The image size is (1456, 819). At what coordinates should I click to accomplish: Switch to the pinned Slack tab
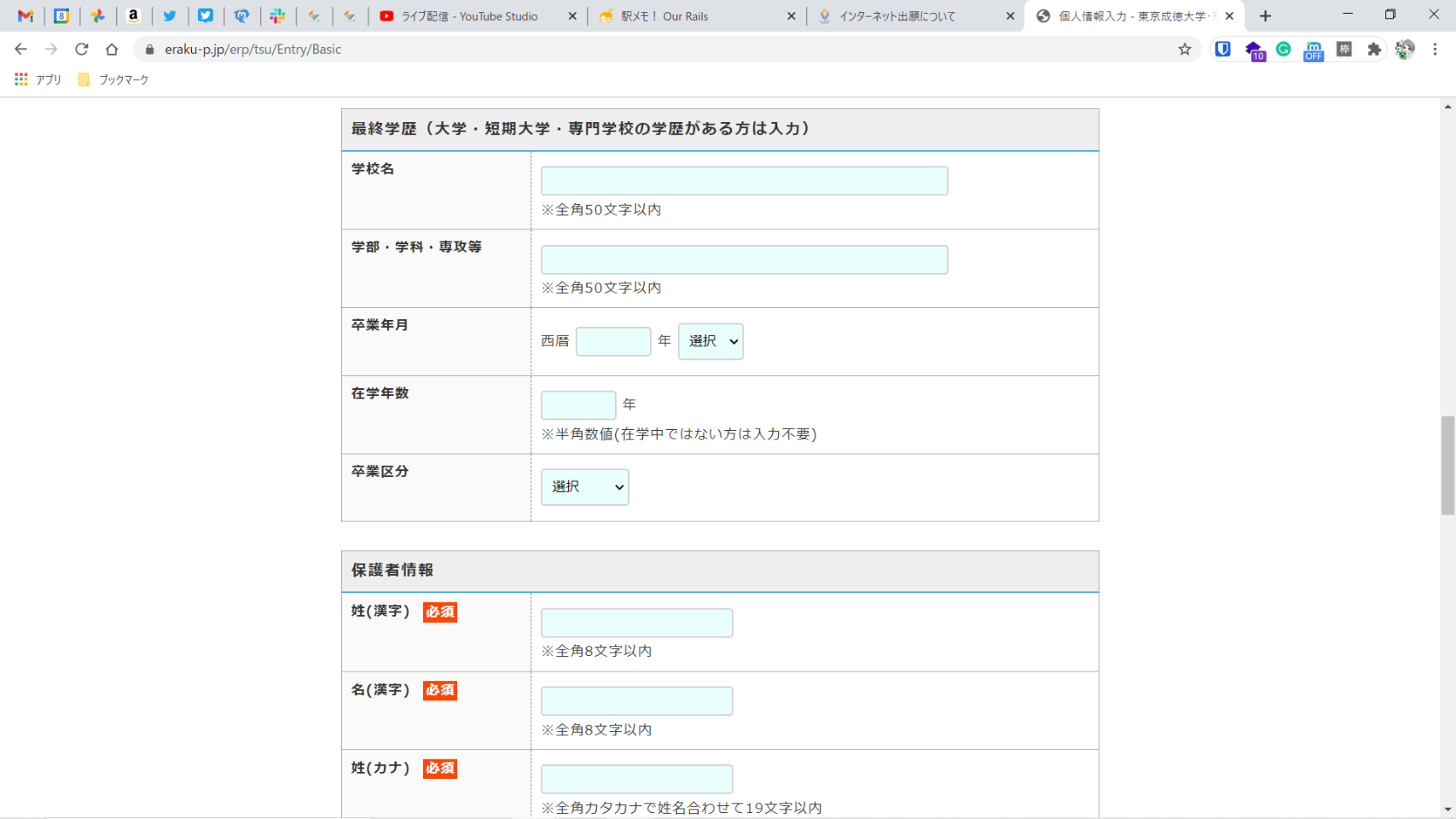click(x=277, y=16)
